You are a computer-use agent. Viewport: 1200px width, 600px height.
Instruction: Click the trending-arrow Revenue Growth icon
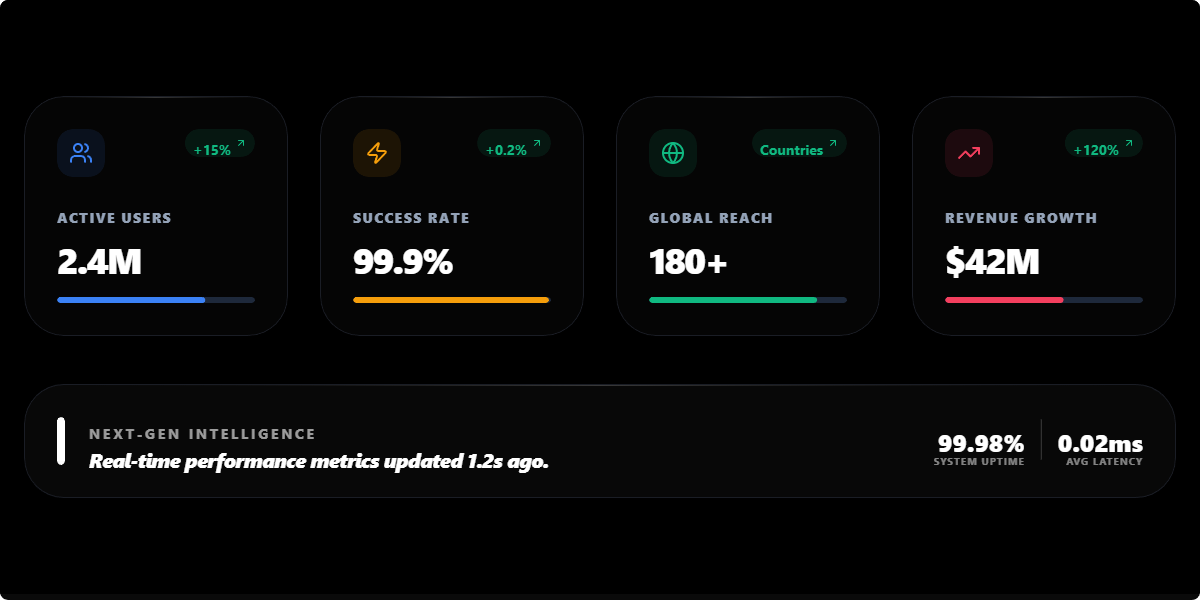click(x=969, y=153)
